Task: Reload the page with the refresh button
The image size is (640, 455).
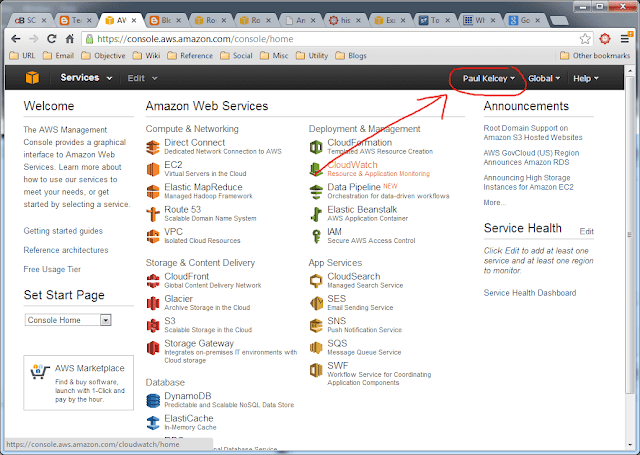Action: point(51,39)
